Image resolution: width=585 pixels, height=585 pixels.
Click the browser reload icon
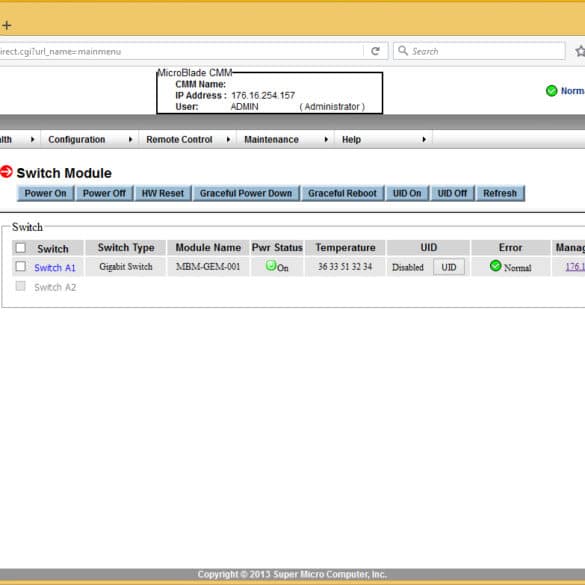coord(375,51)
